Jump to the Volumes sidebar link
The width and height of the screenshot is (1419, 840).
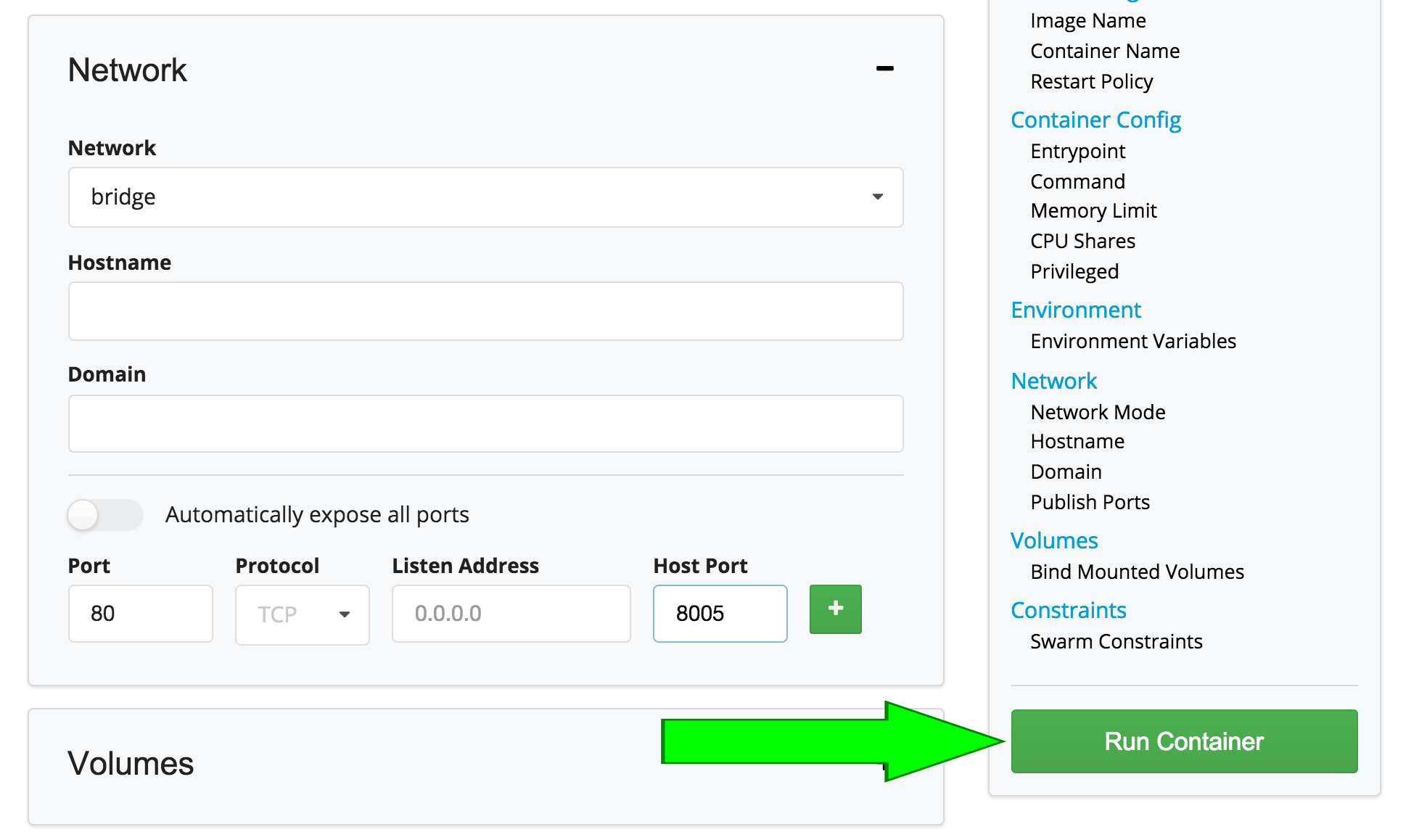coord(1053,540)
